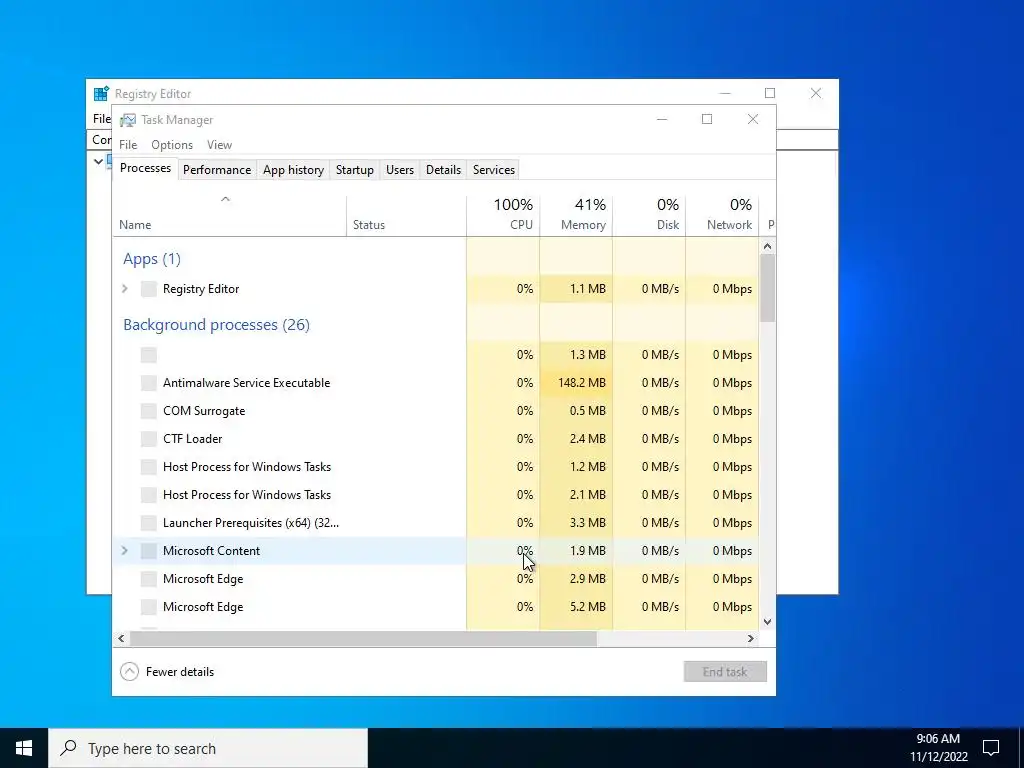
Task: Switch to the Users tab
Action: 400,170
